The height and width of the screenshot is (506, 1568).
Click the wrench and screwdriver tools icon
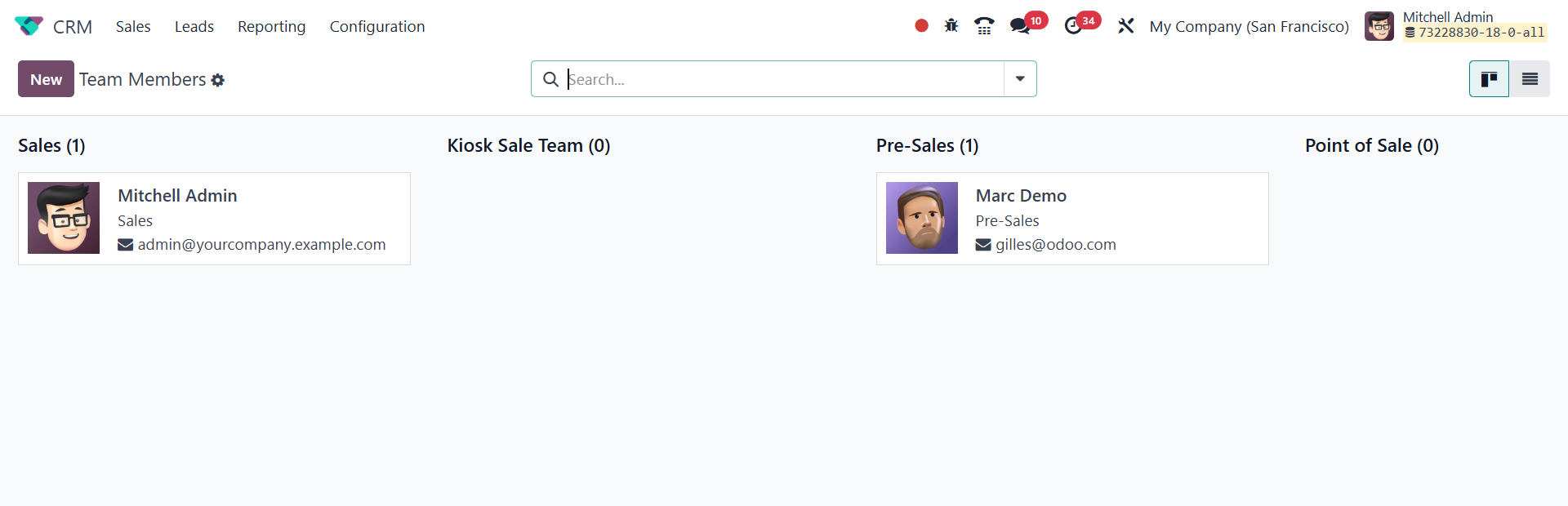tap(1126, 26)
